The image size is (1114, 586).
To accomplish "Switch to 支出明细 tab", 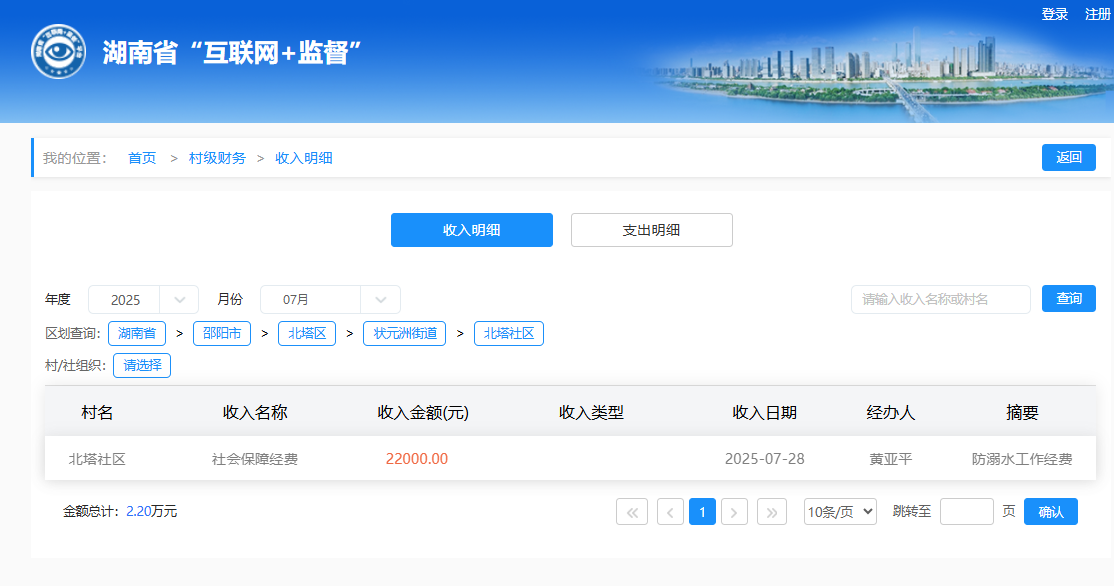I will 651,230.
